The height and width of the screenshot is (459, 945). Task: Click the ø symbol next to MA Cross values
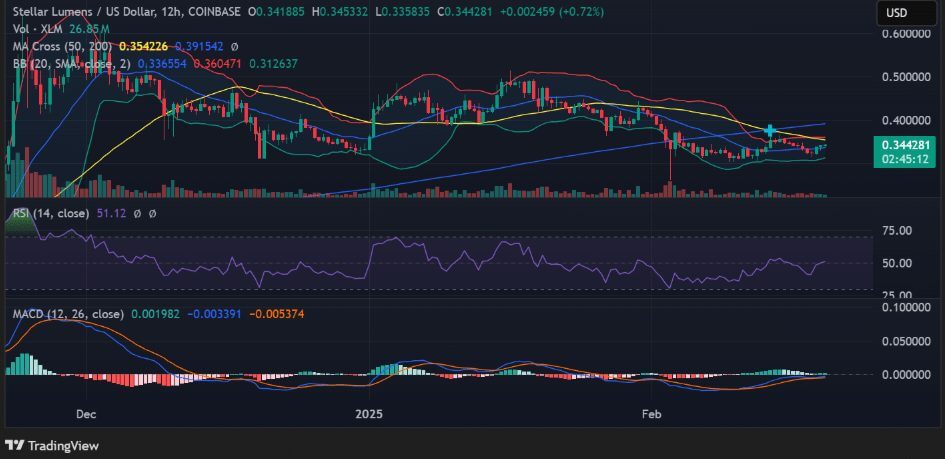(x=234, y=46)
